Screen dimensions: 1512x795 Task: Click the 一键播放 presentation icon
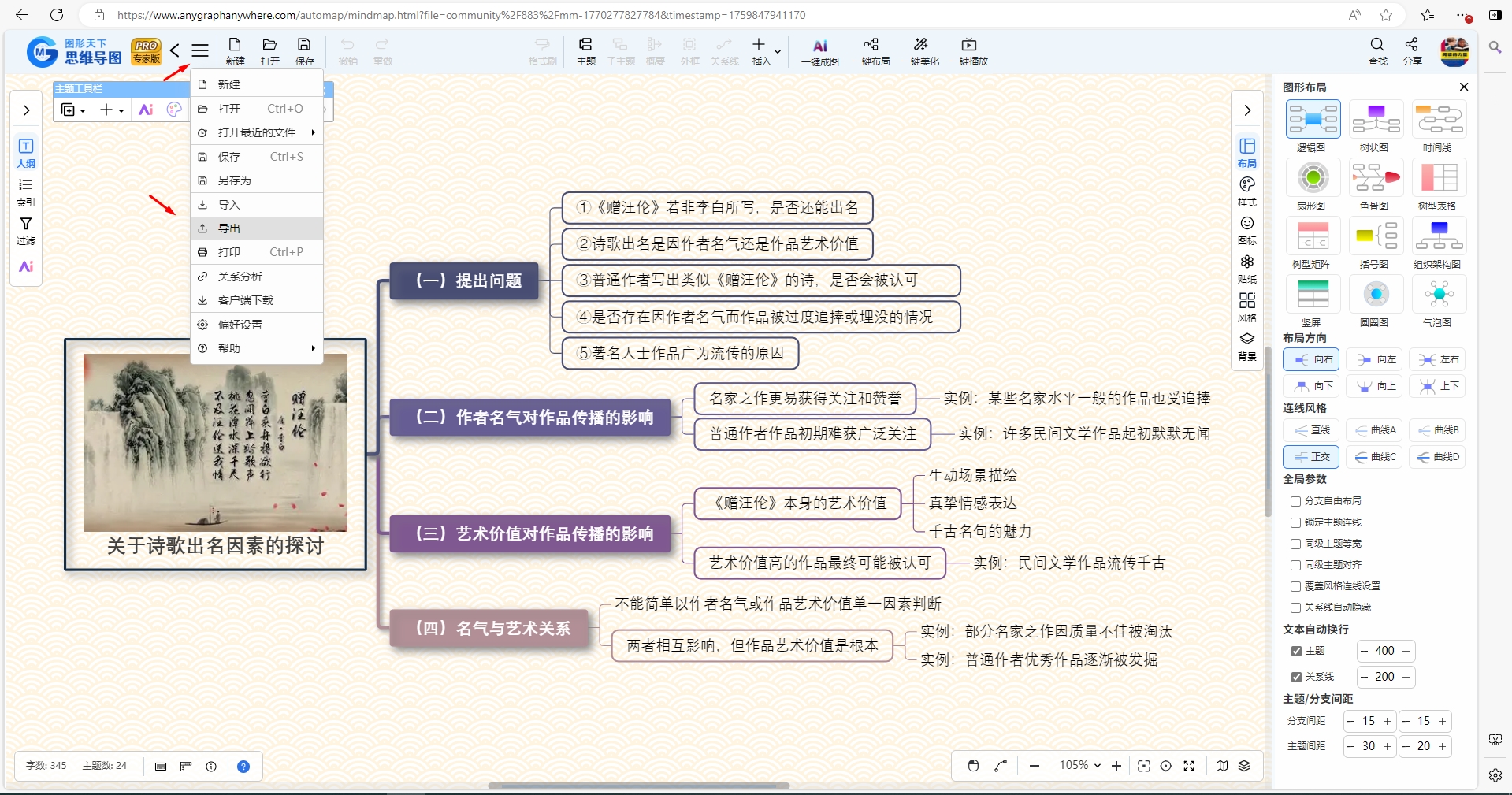[x=969, y=51]
